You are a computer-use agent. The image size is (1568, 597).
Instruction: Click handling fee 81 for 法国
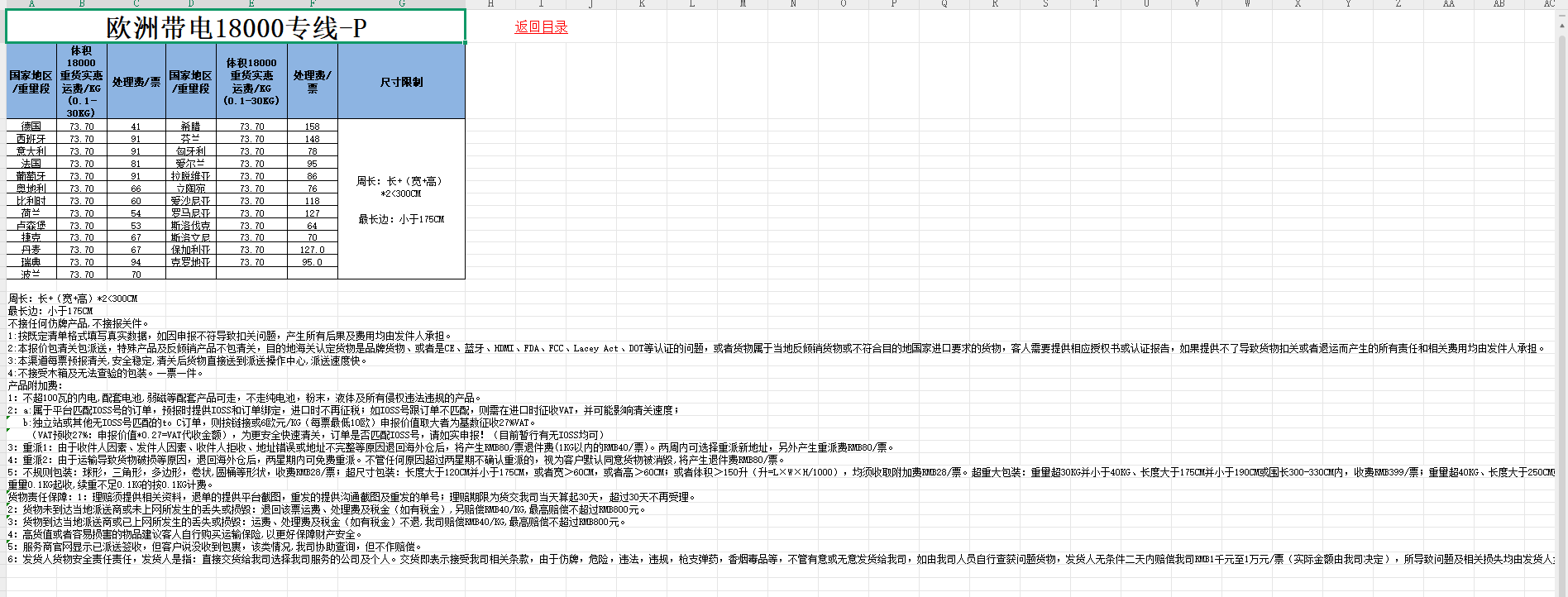coord(136,164)
